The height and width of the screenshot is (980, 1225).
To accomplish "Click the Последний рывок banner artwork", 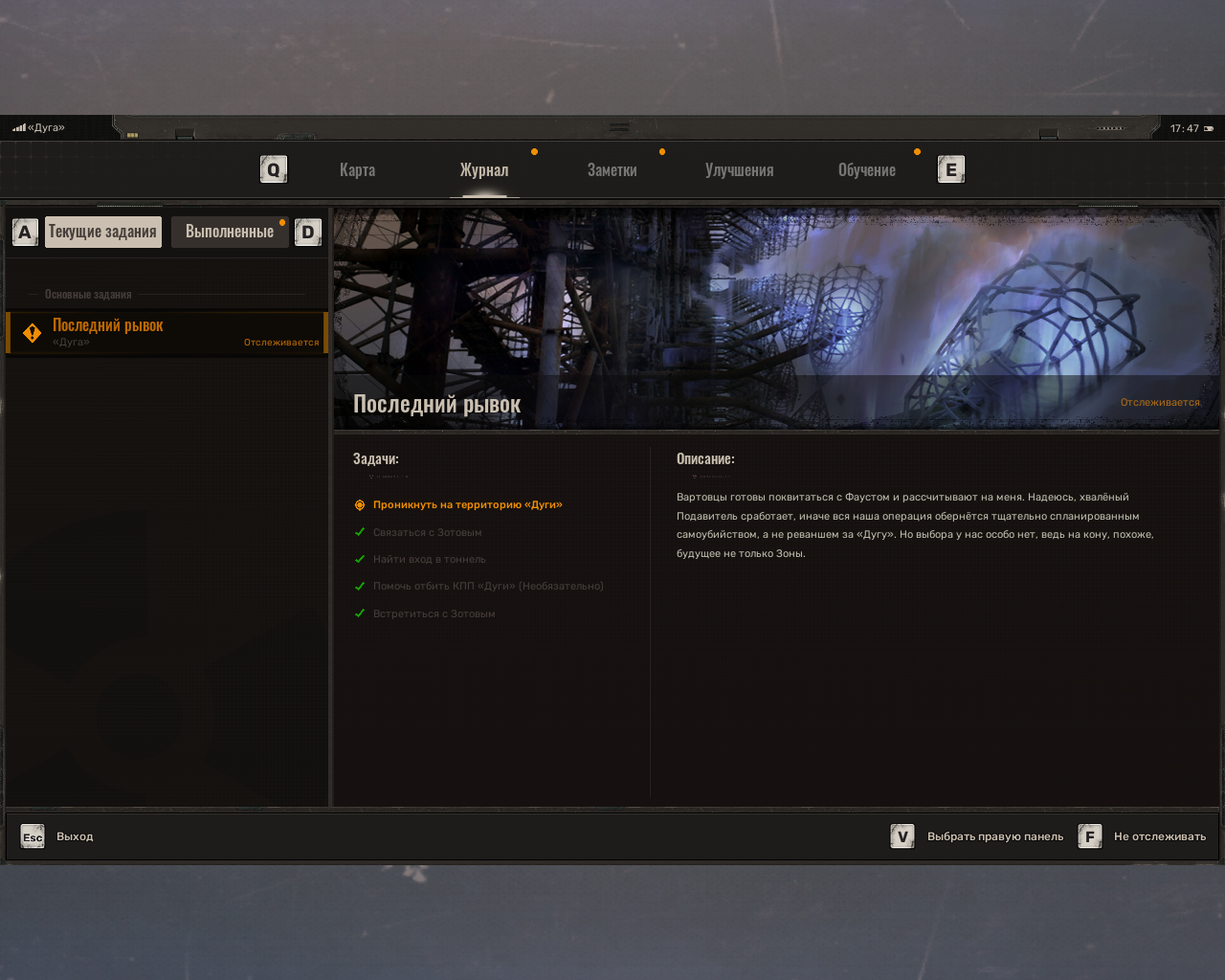I will pos(776,319).
